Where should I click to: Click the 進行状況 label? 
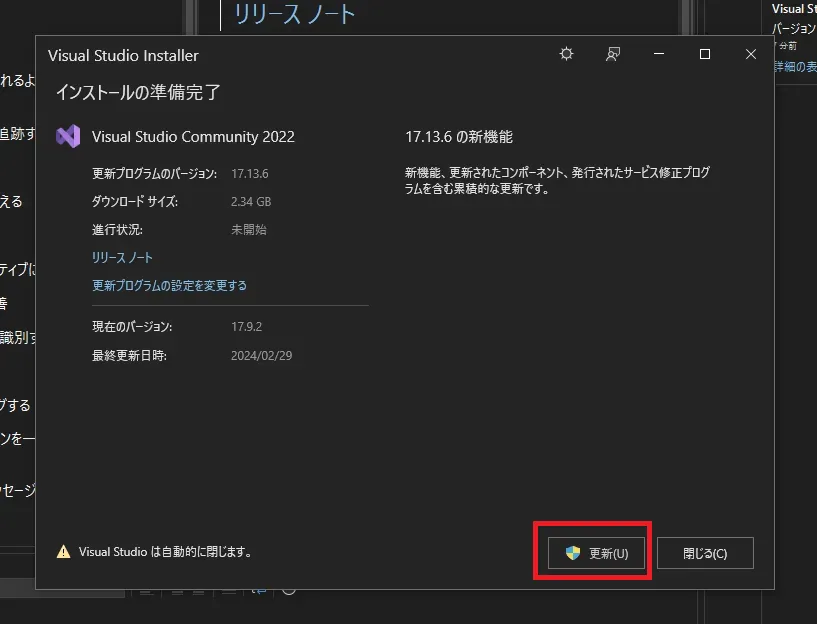coord(117,230)
